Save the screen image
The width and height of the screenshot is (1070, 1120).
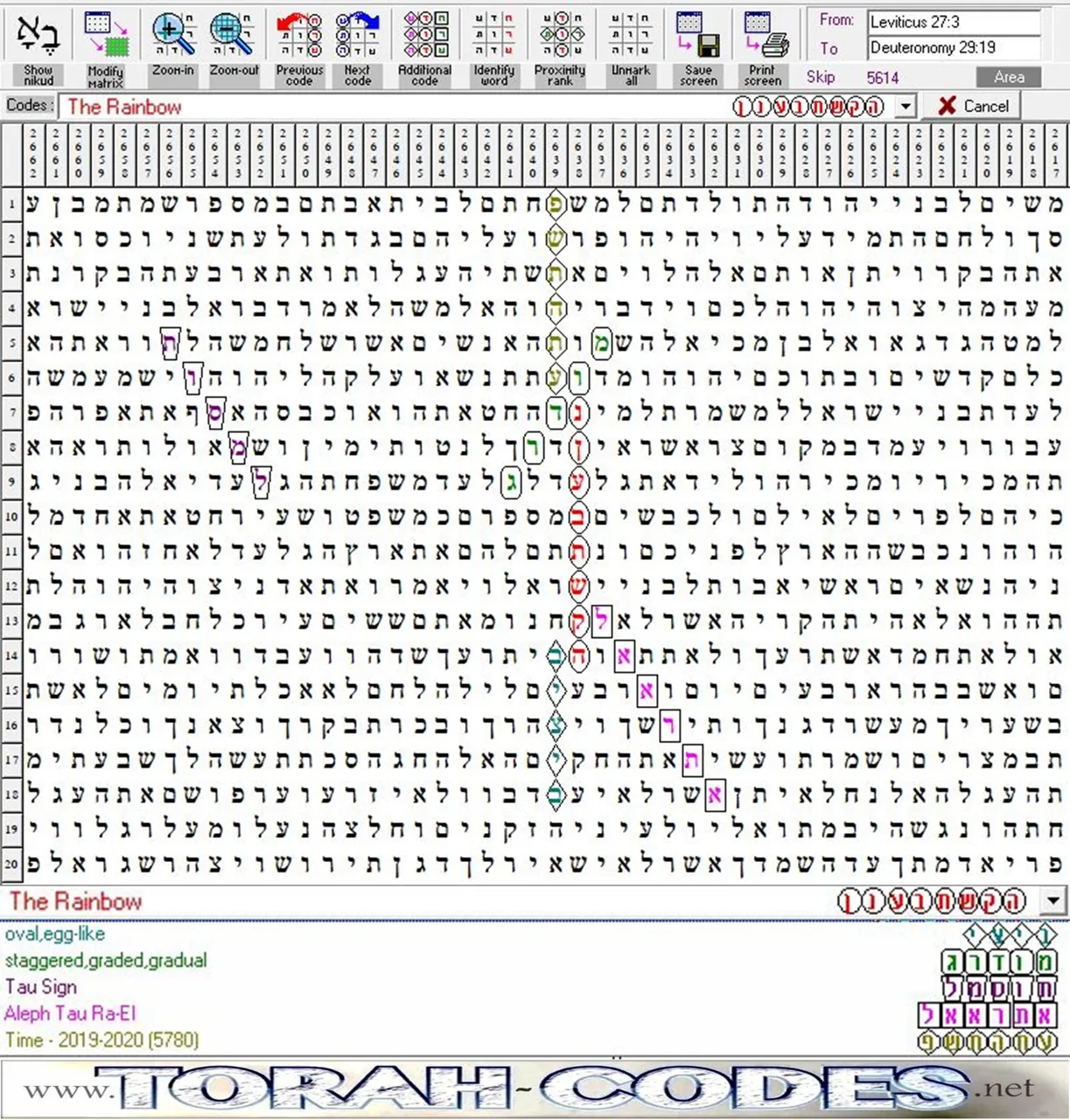pyautogui.click(x=698, y=46)
